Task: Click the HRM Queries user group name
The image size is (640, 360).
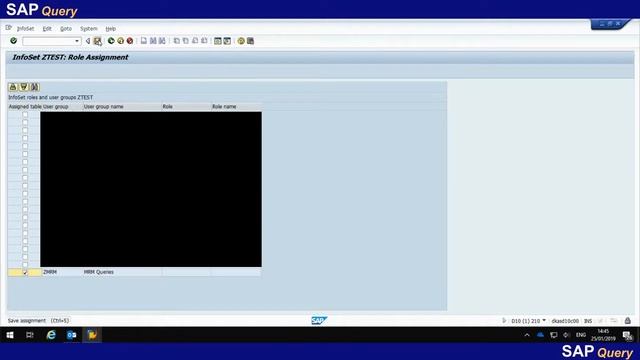Action: (x=99, y=272)
